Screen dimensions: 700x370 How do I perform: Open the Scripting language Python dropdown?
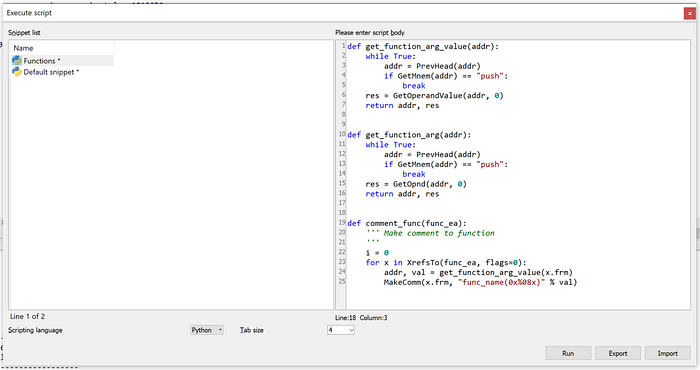tap(207, 330)
